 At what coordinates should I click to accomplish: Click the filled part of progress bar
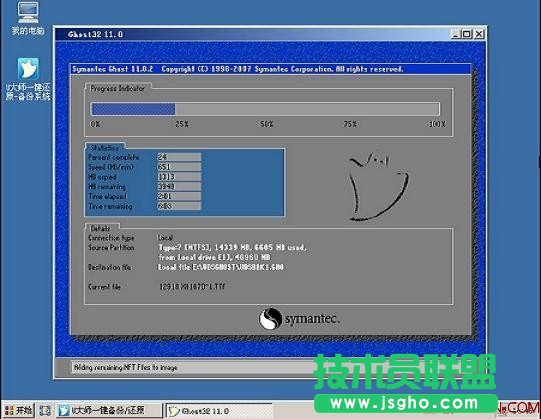click(133, 109)
